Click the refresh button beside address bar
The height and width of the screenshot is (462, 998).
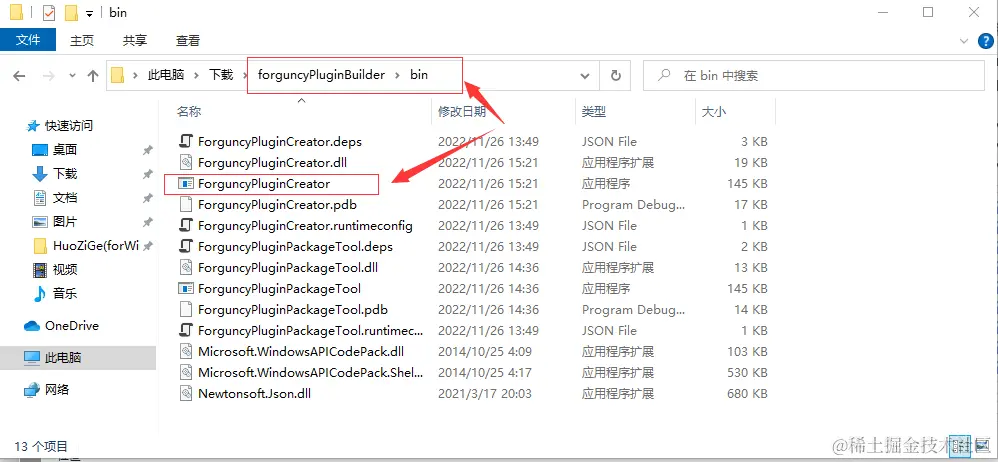tap(615, 76)
